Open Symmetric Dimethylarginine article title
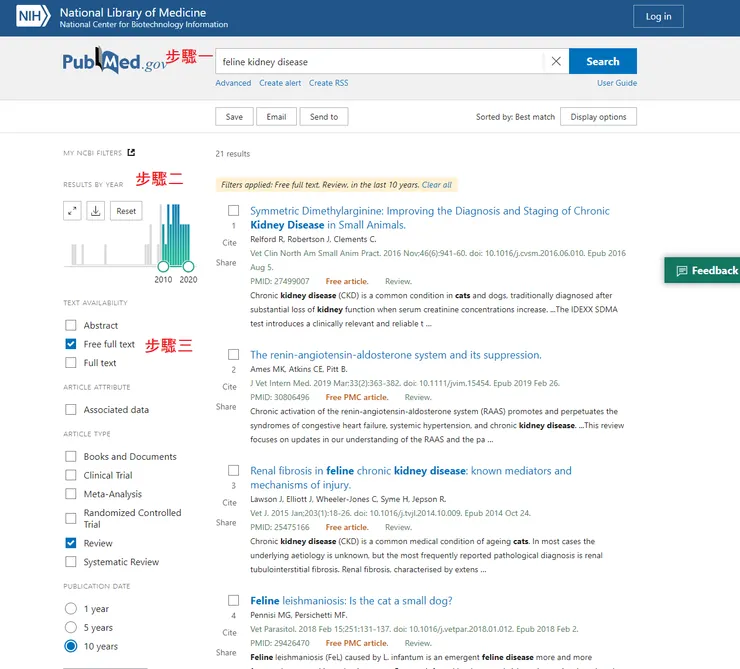This screenshot has height=669, width=740. click(x=429, y=218)
